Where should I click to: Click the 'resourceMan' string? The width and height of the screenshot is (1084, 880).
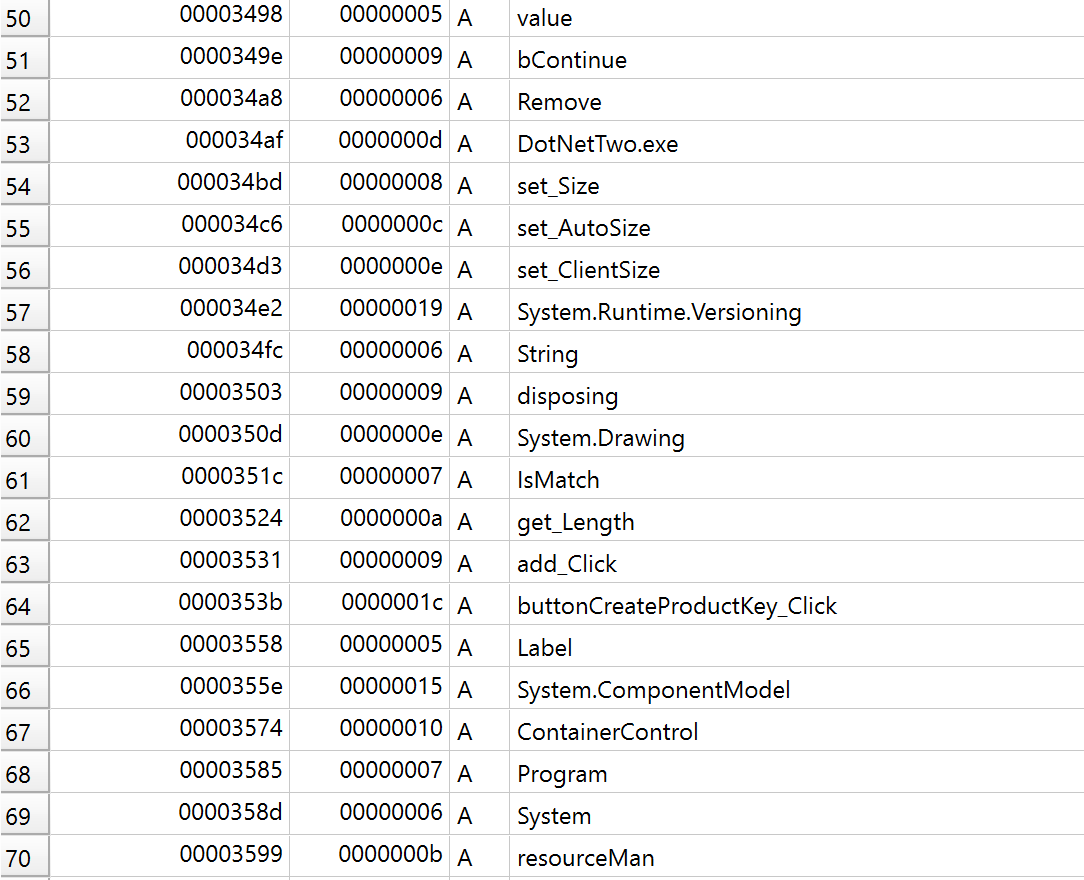tap(586, 858)
